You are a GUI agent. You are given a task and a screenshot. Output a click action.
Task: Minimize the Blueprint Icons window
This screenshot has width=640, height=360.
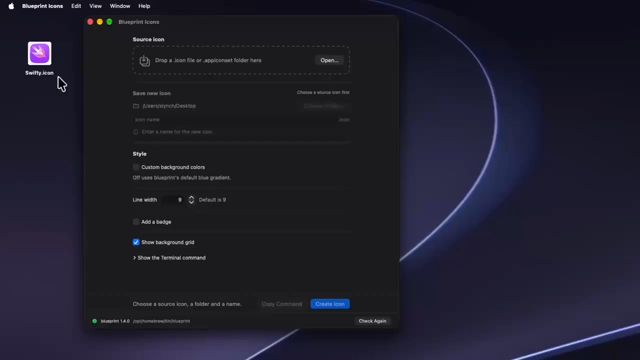(100, 22)
